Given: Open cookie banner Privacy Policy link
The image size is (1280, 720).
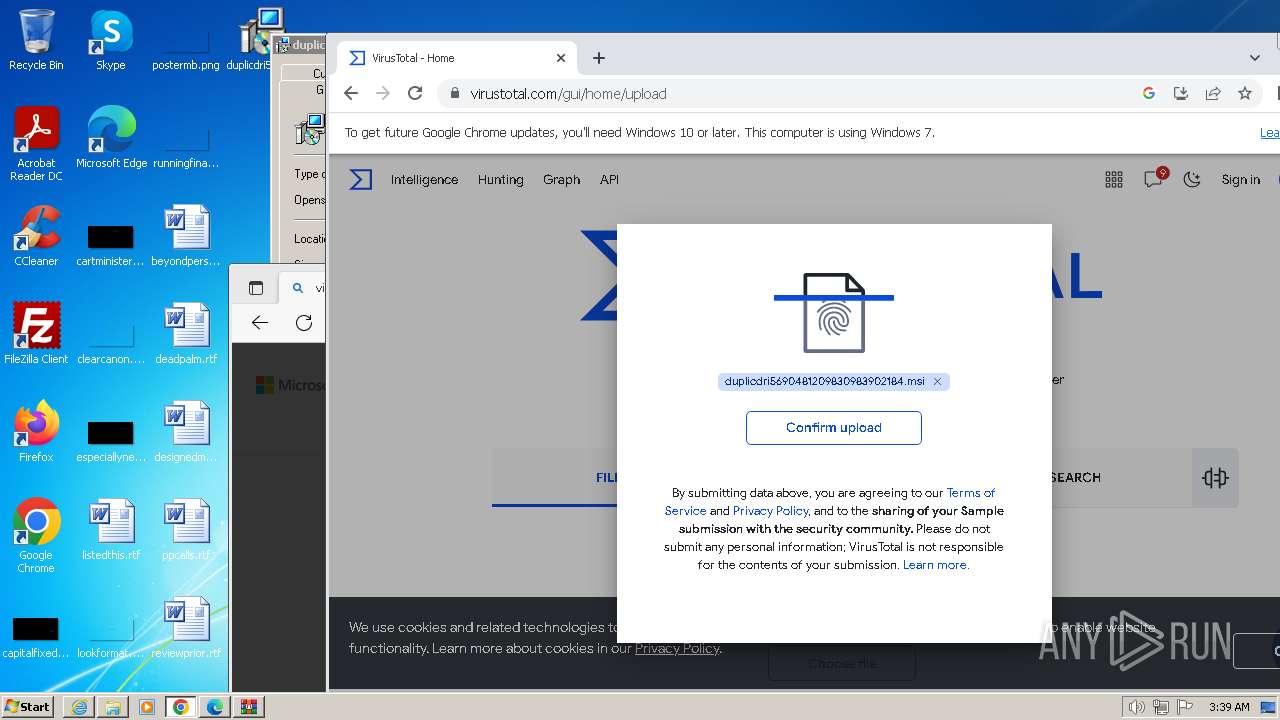Looking at the screenshot, I should [x=677, y=648].
